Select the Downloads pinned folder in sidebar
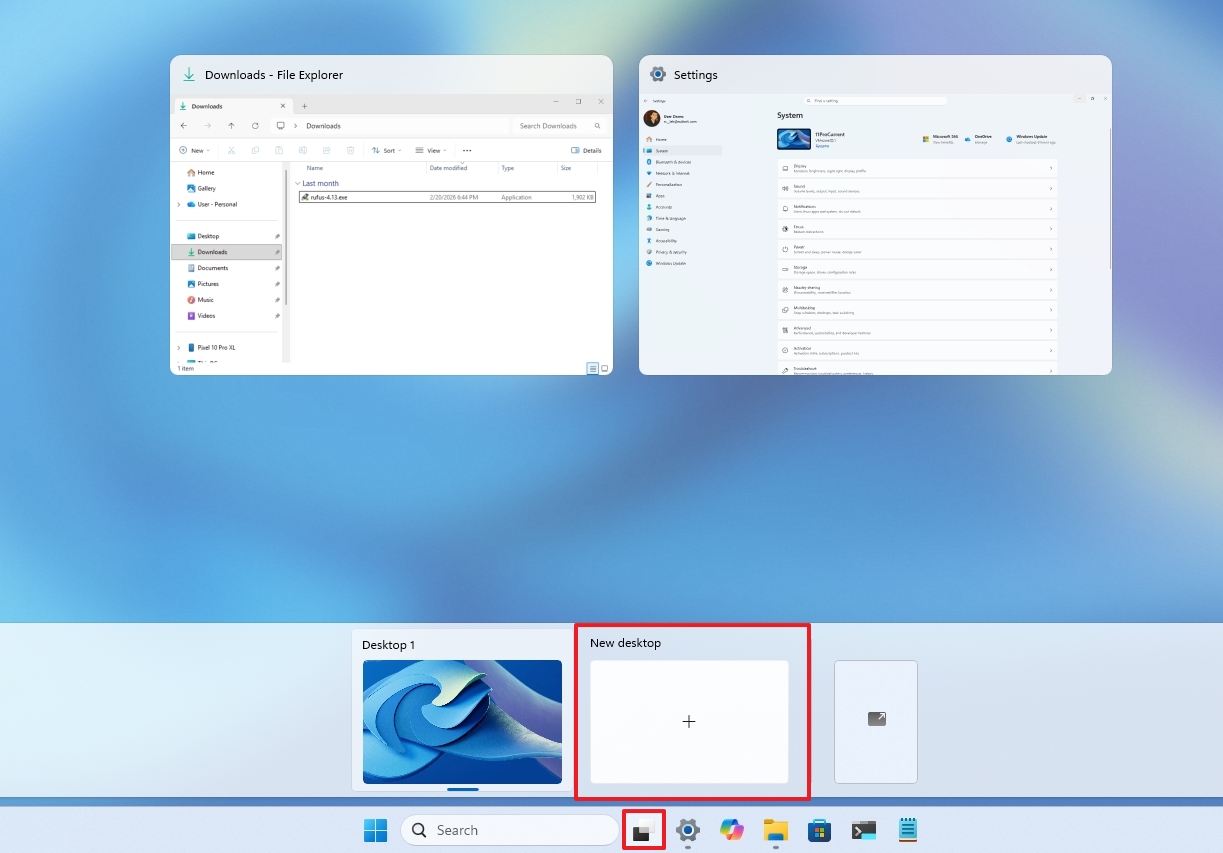Viewport: 1223px width, 853px height. (x=212, y=251)
